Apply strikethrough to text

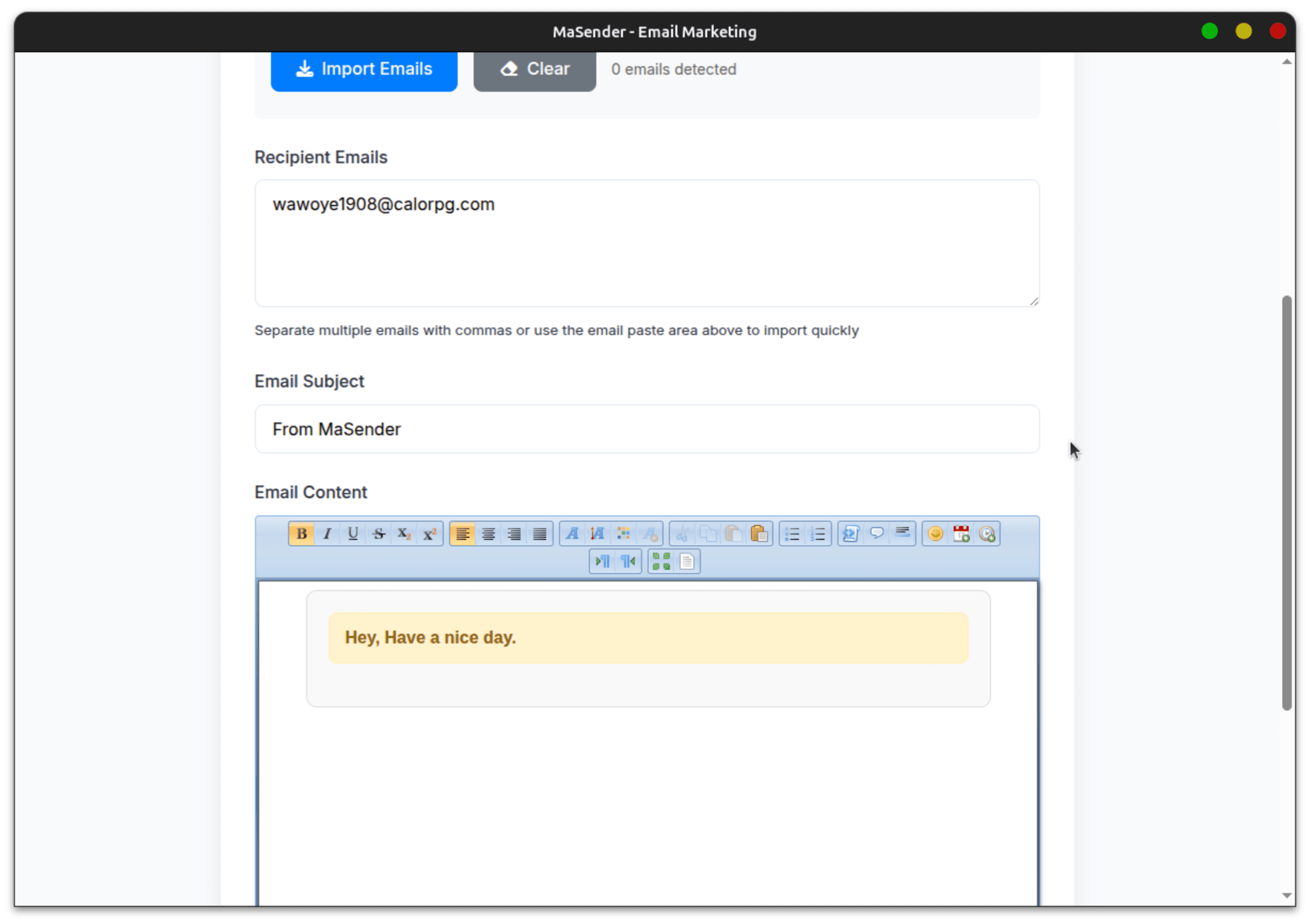coord(378,534)
